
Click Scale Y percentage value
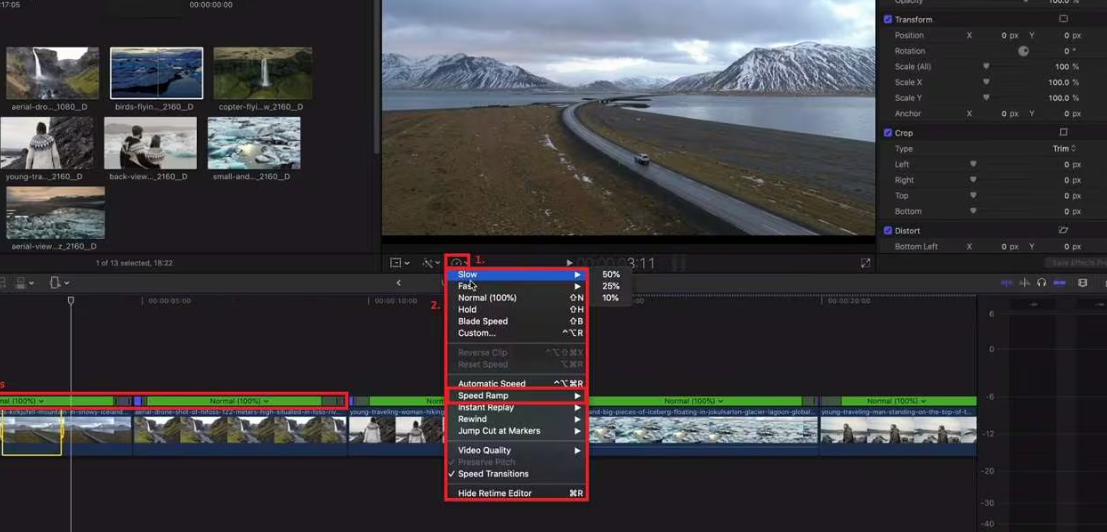pos(1064,98)
